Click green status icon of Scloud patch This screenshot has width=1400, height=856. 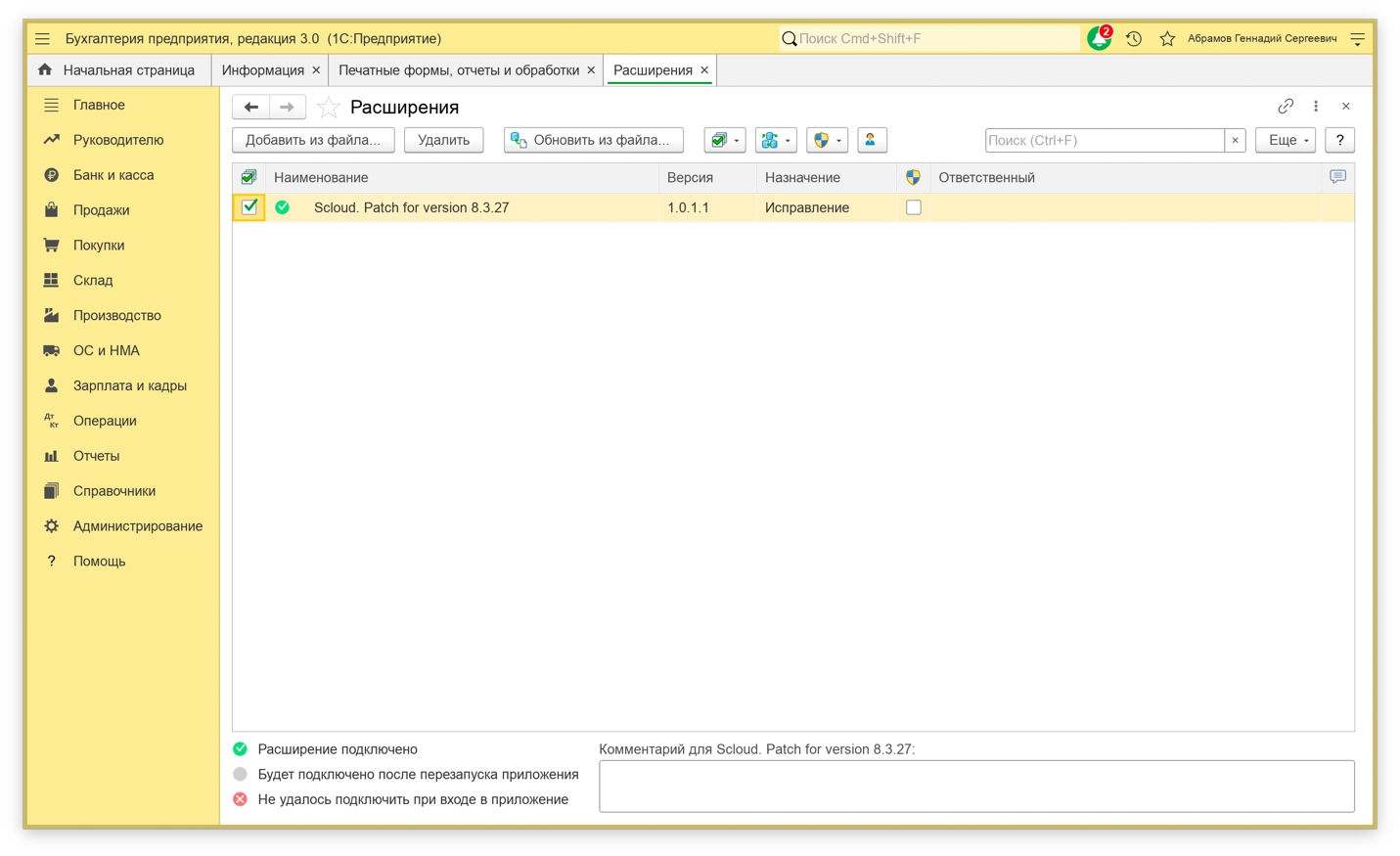(x=283, y=207)
